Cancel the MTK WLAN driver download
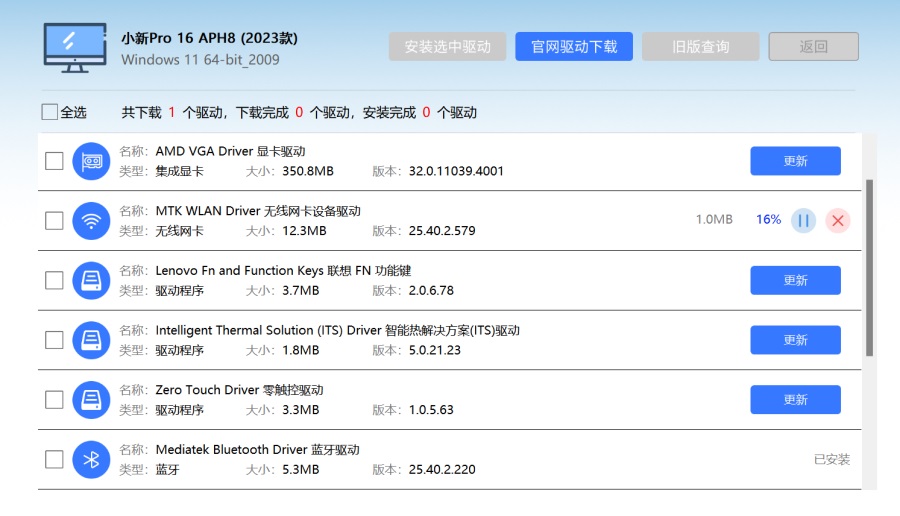The height and width of the screenshot is (516, 900). click(838, 220)
